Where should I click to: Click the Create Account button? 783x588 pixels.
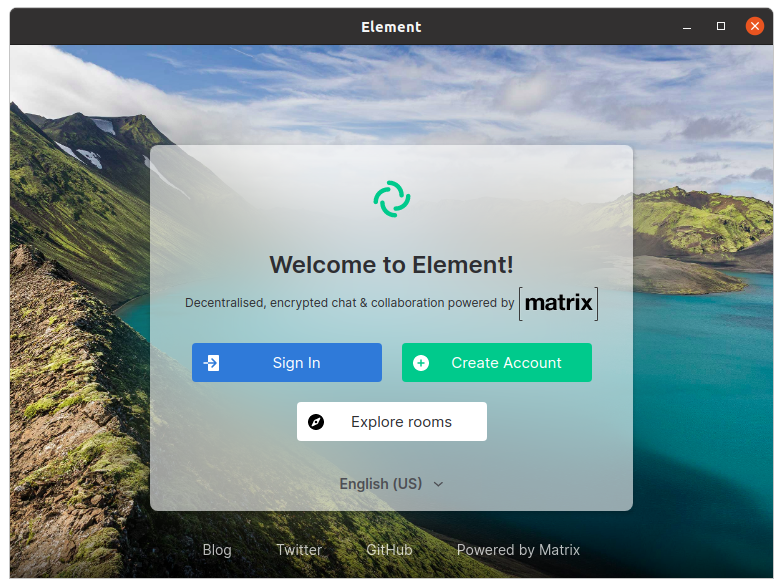click(x=497, y=362)
